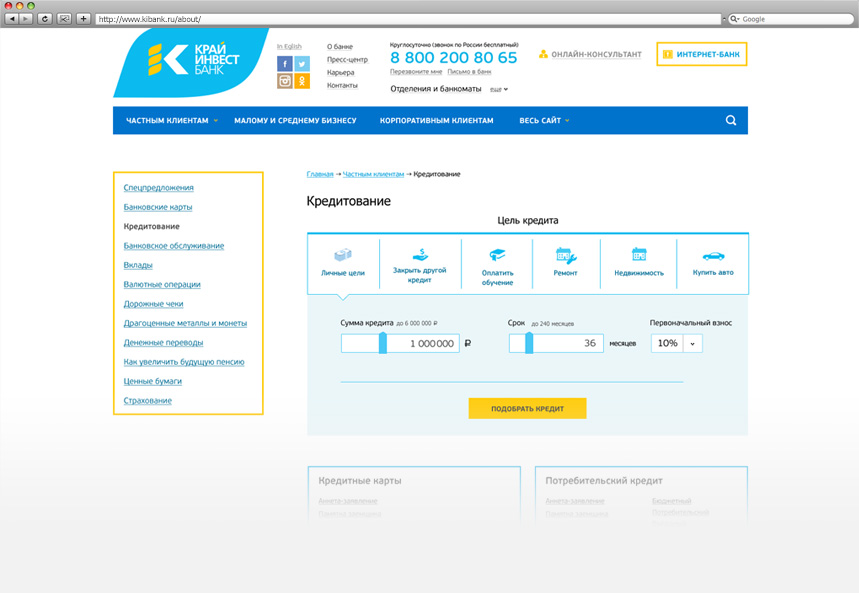Click the loan amount field 1 000 000
The width and height of the screenshot is (859, 593).
coord(400,344)
